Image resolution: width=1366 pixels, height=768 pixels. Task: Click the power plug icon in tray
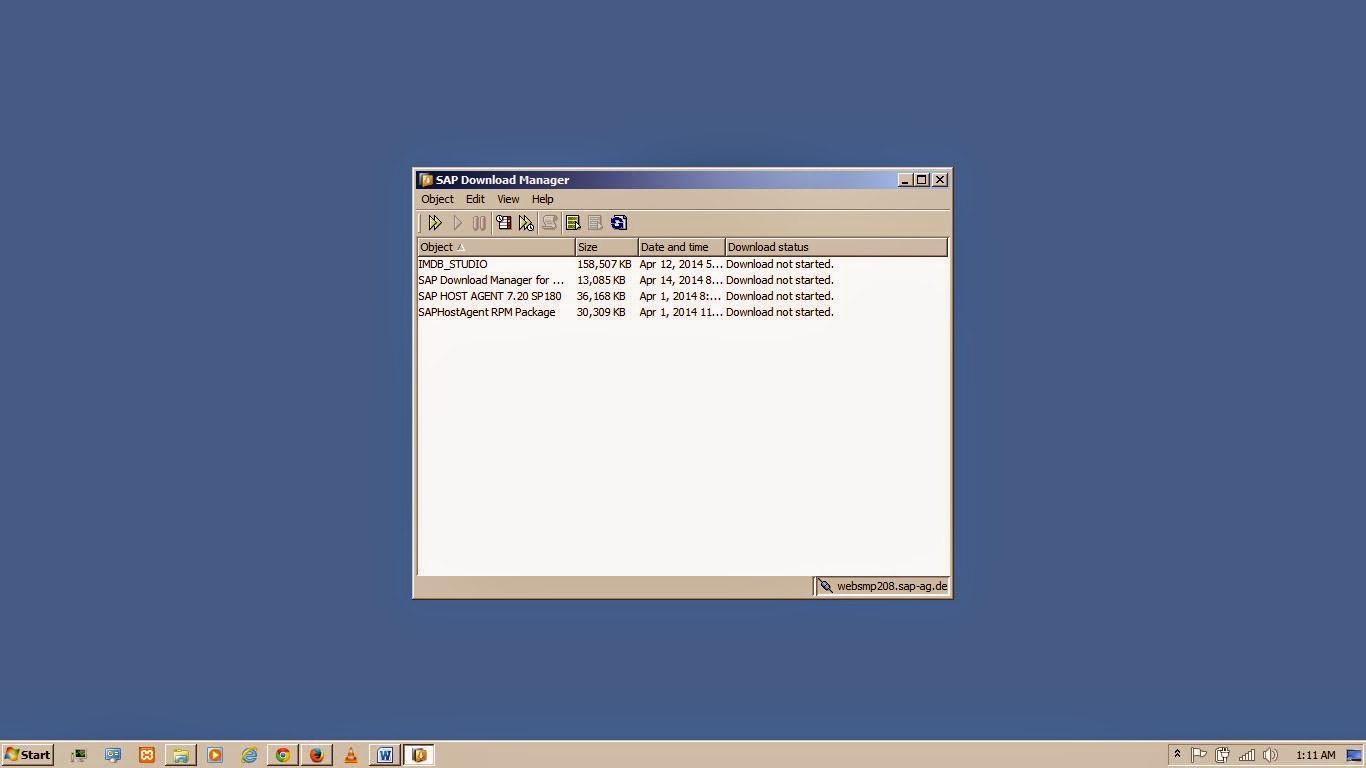click(1222, 755)
